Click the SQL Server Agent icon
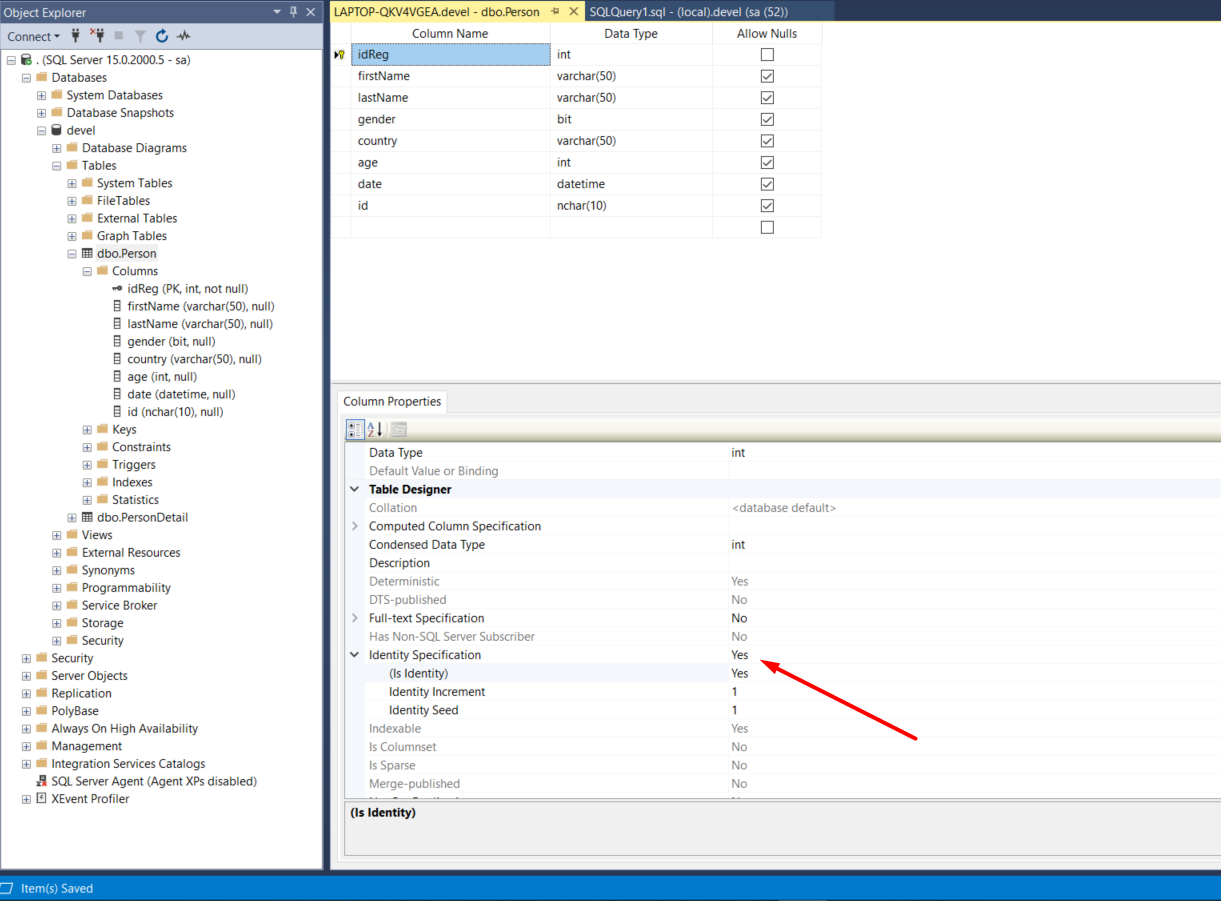Image resolution: width=1221 pixels, height=901 pixels. pos(41,781)
